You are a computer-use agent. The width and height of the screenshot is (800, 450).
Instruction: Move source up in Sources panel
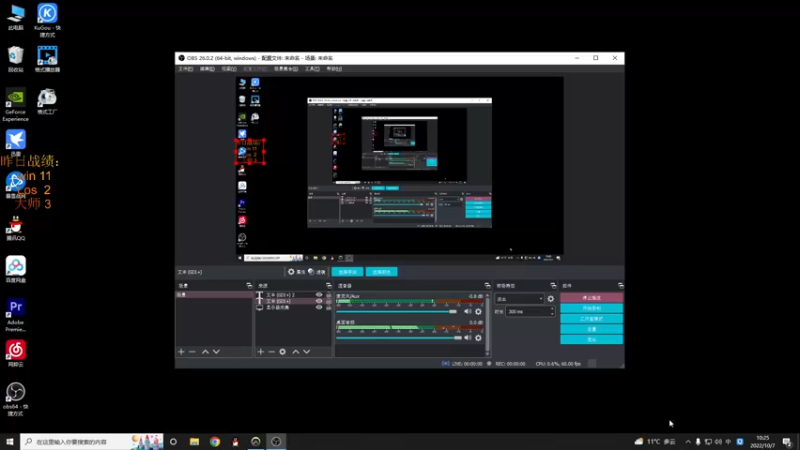pyautogui.click(x=295, y=352)
